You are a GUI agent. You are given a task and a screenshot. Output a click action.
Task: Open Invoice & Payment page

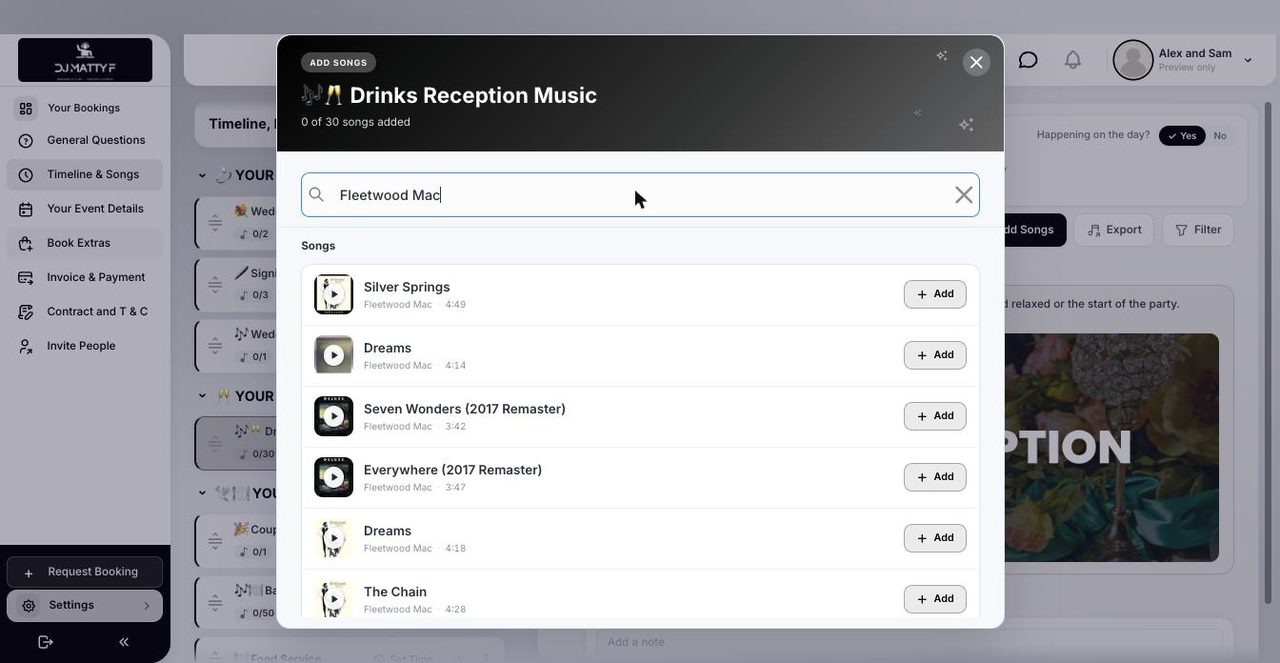[x=85, y=277]
